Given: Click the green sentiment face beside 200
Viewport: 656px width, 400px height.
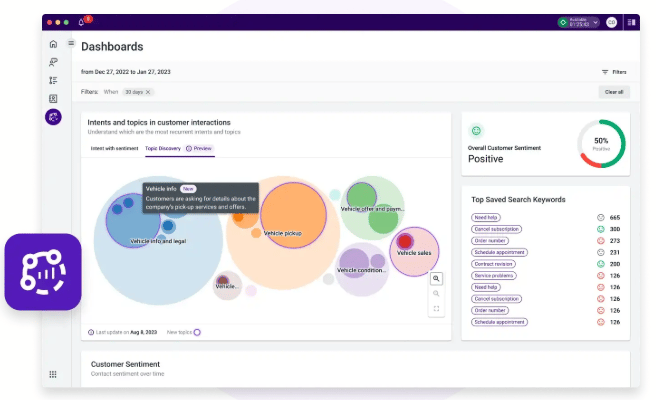Looking at the screenshot, I should 601,264.
